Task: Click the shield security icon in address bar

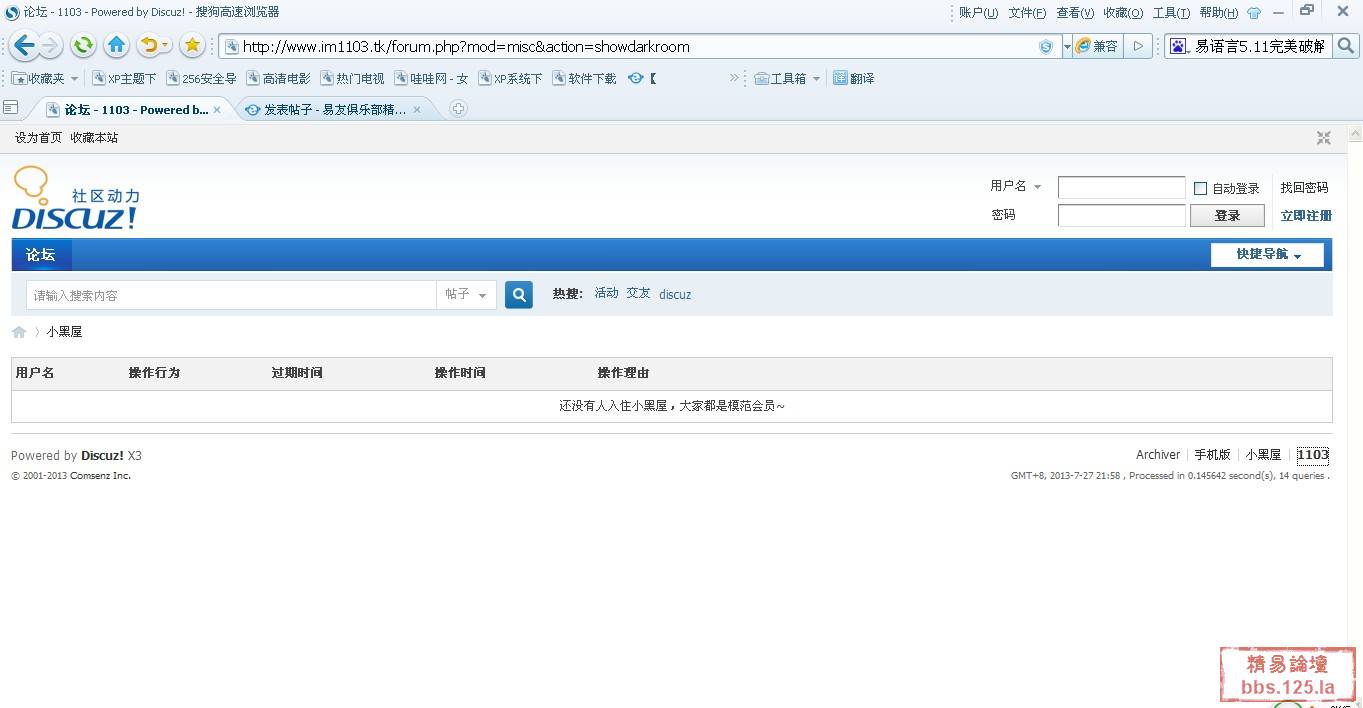Action: pos(1046,46)
